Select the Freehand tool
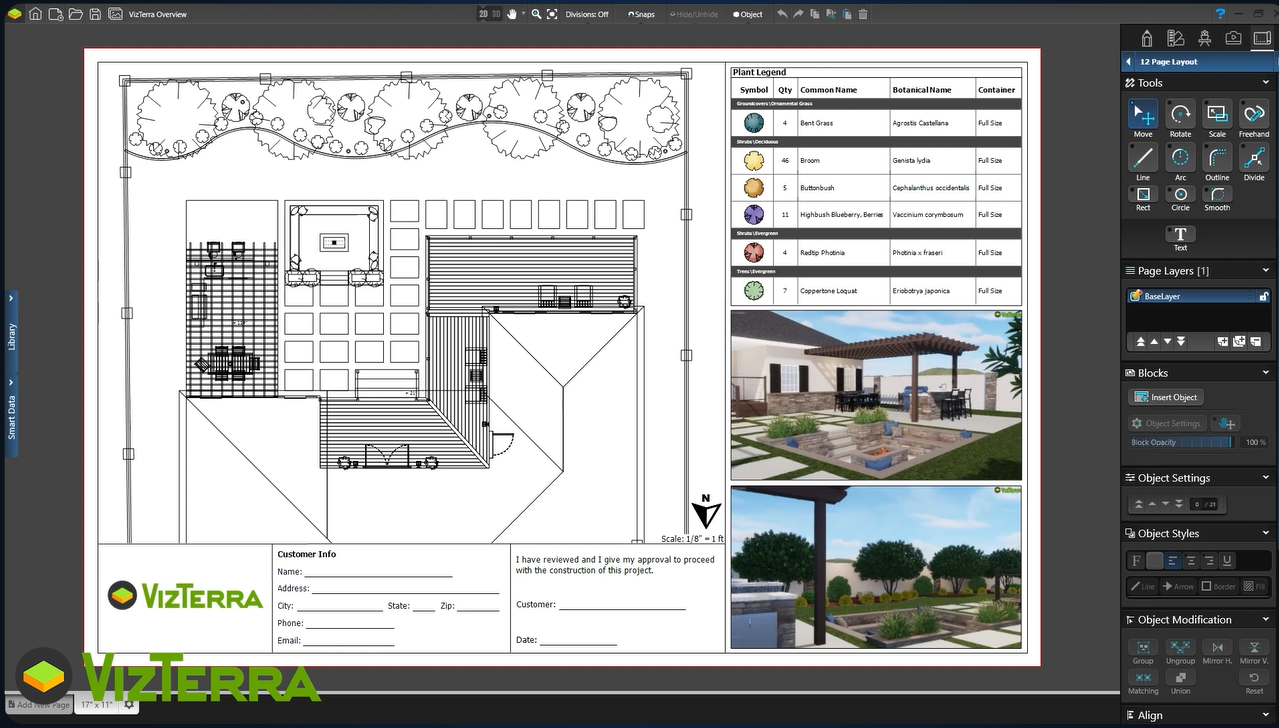 tap(1254, 113)
